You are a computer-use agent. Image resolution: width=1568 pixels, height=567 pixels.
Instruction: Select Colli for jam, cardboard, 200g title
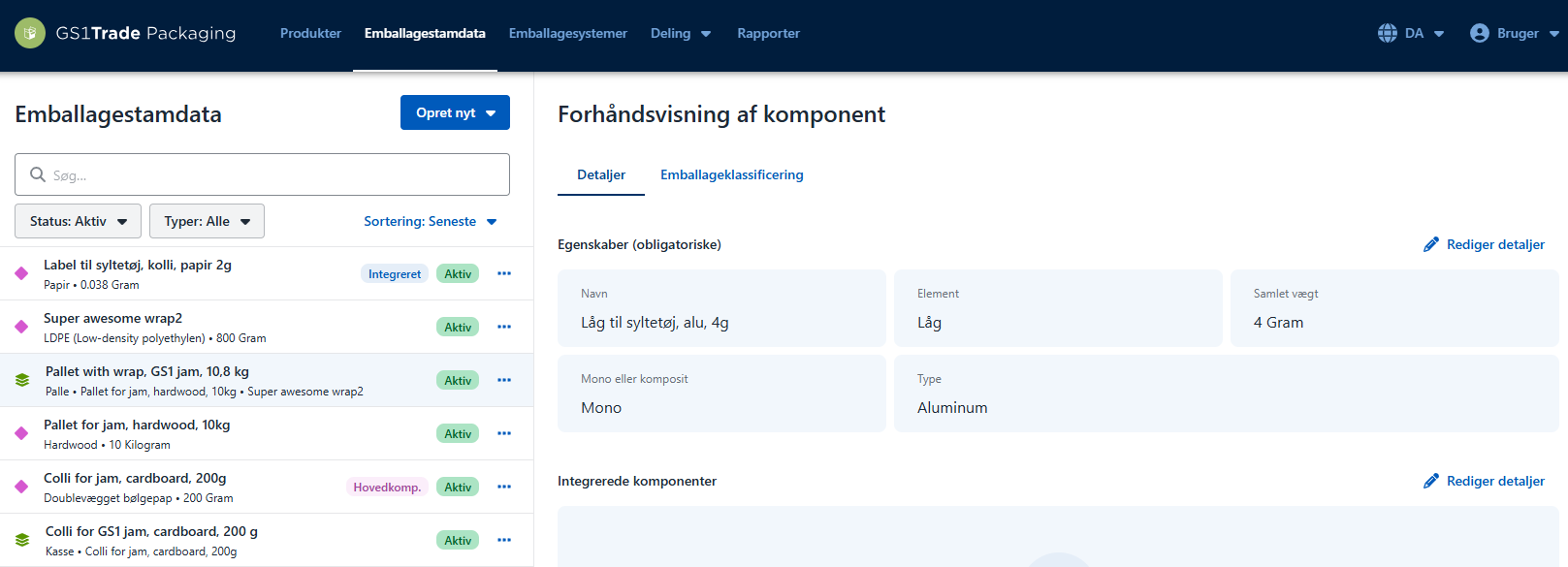(x=135, y=478)
